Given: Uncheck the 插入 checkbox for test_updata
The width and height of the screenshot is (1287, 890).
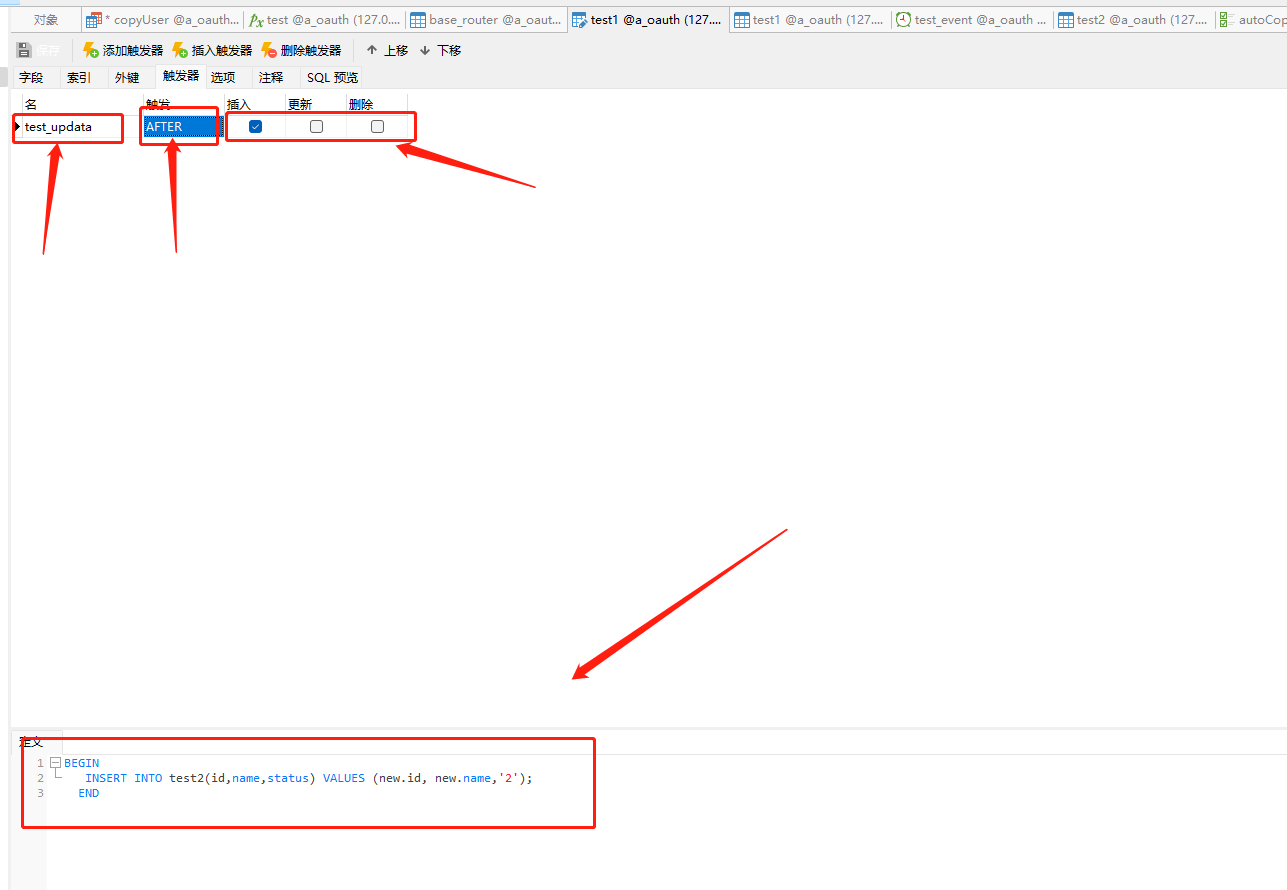Looking at the screenshot, I should 255,127.
